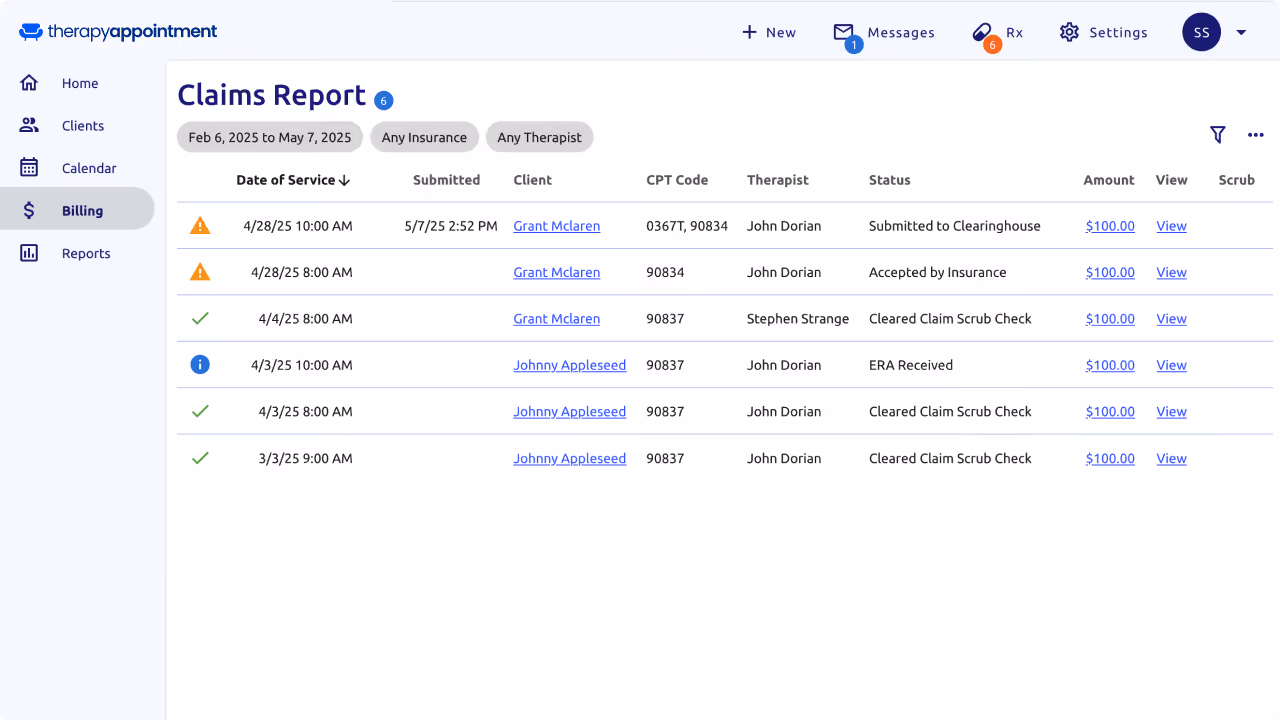This screenshot has width=1280, height=720.
Task: Open Johnny Appleseed link in ERA Received row
Action: click(569, 365)
